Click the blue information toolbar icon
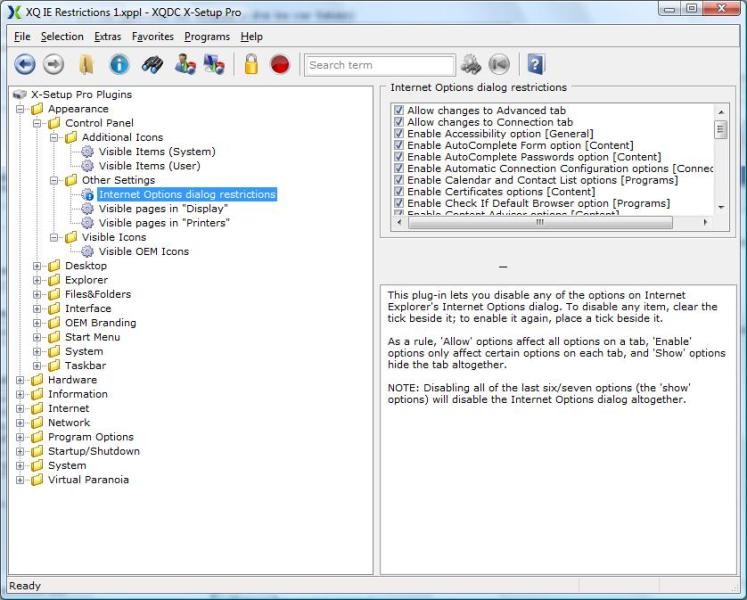The image size is (747, 600). (119, 64)
